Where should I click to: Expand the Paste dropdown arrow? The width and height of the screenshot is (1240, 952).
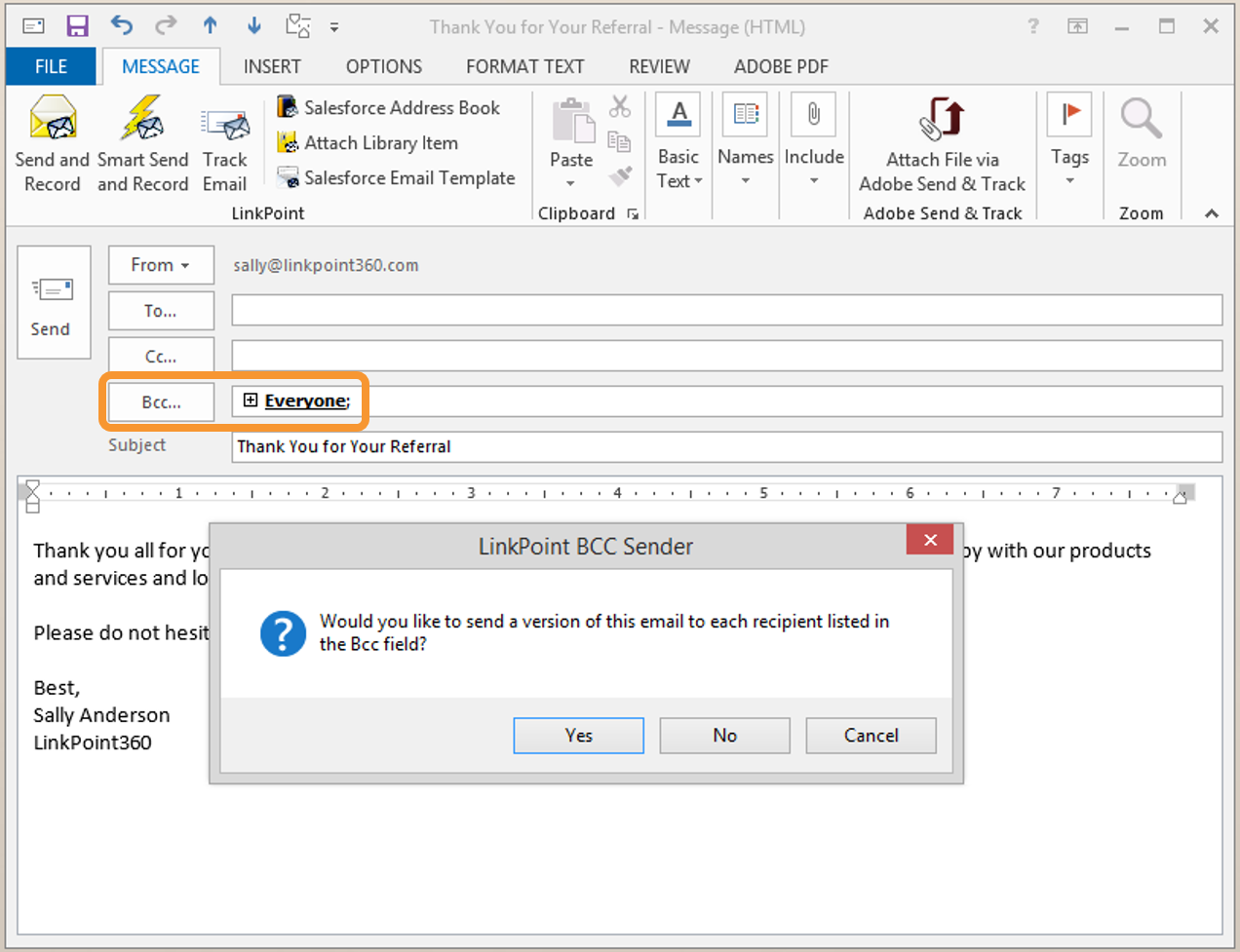click(571, 183)
